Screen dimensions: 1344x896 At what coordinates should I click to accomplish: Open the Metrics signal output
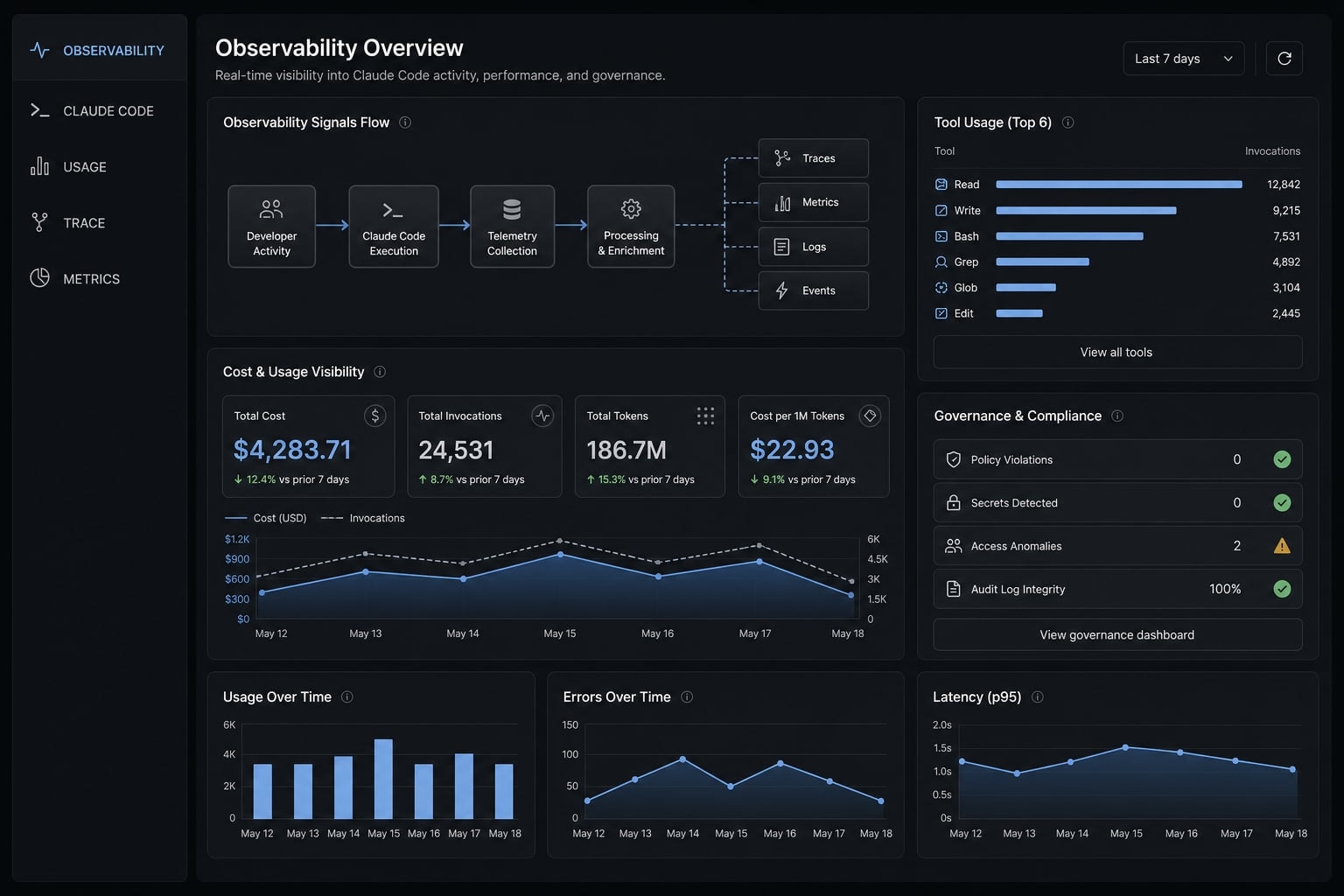[813, 202]
